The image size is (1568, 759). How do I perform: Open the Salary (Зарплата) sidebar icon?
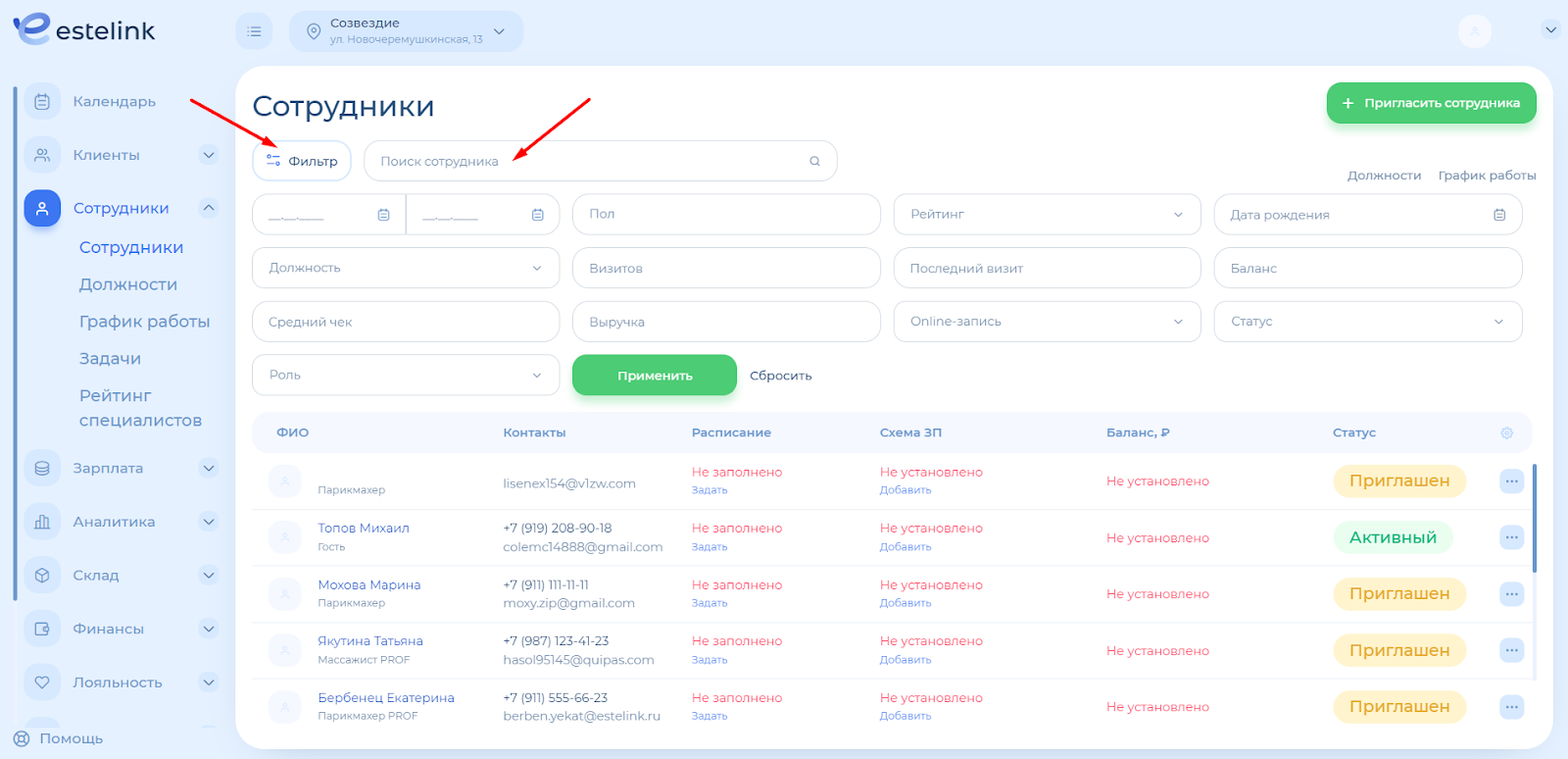(42, 469)
